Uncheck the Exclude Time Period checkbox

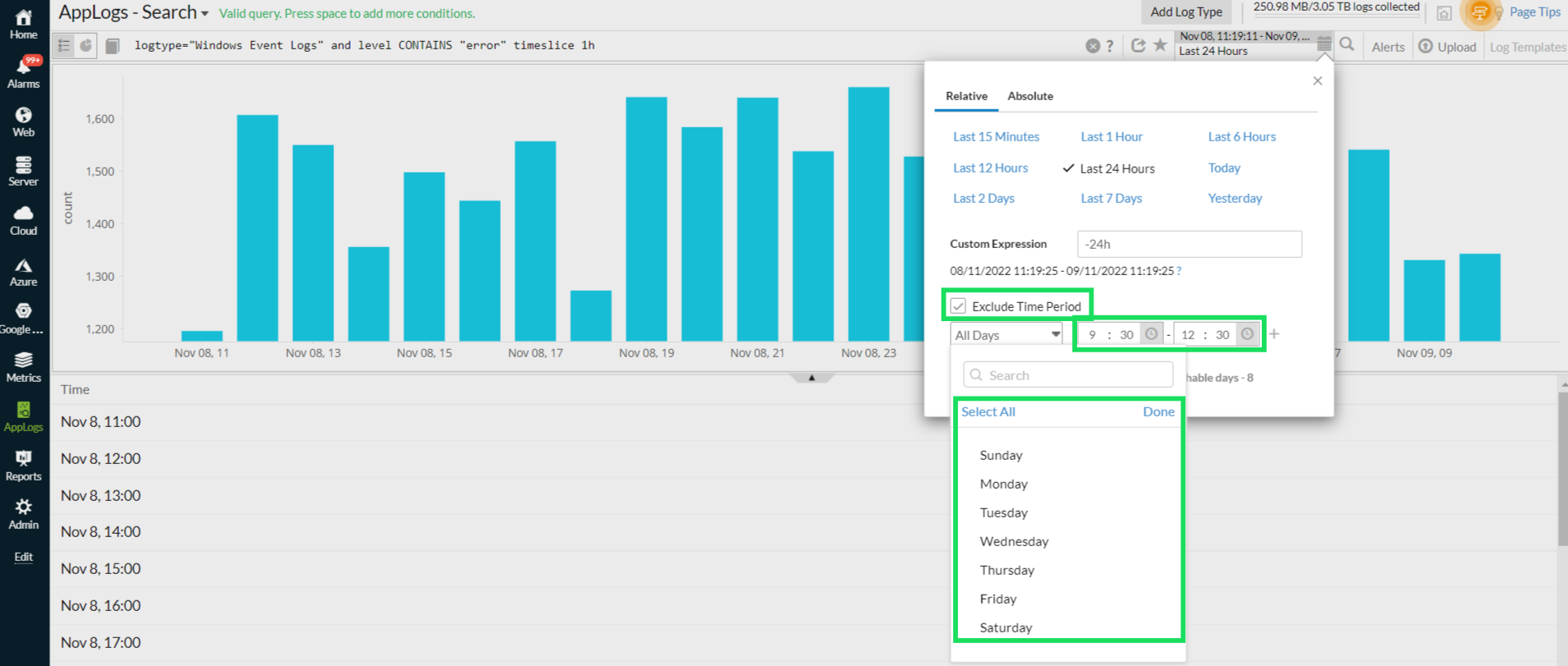pyautogui.click(x=958, y=306)
